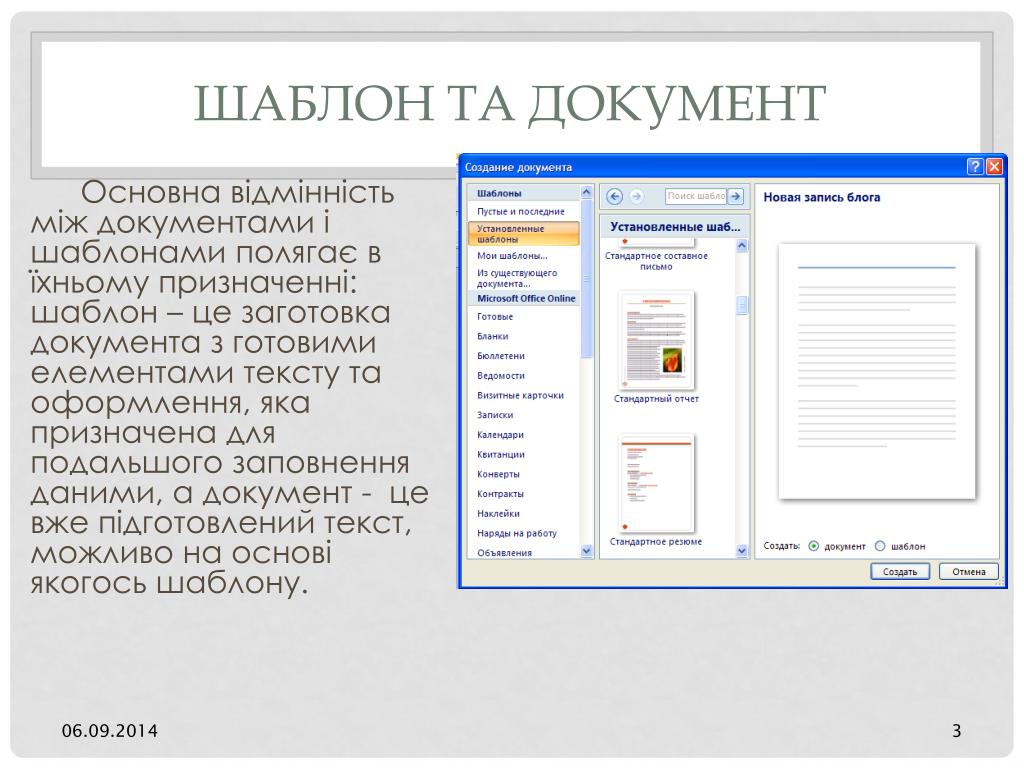Viewport: 1024px width, 768px height.
Task: Select the Наклейки category
Action: click(x=498, y=513)
